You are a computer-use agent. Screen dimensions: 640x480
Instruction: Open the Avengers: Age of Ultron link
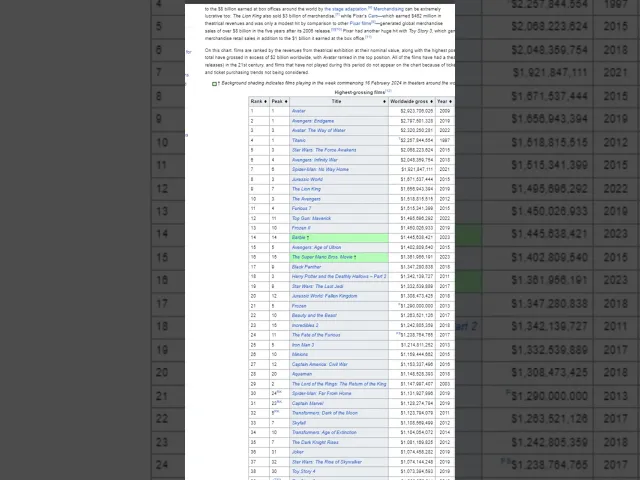coord(316,247)
